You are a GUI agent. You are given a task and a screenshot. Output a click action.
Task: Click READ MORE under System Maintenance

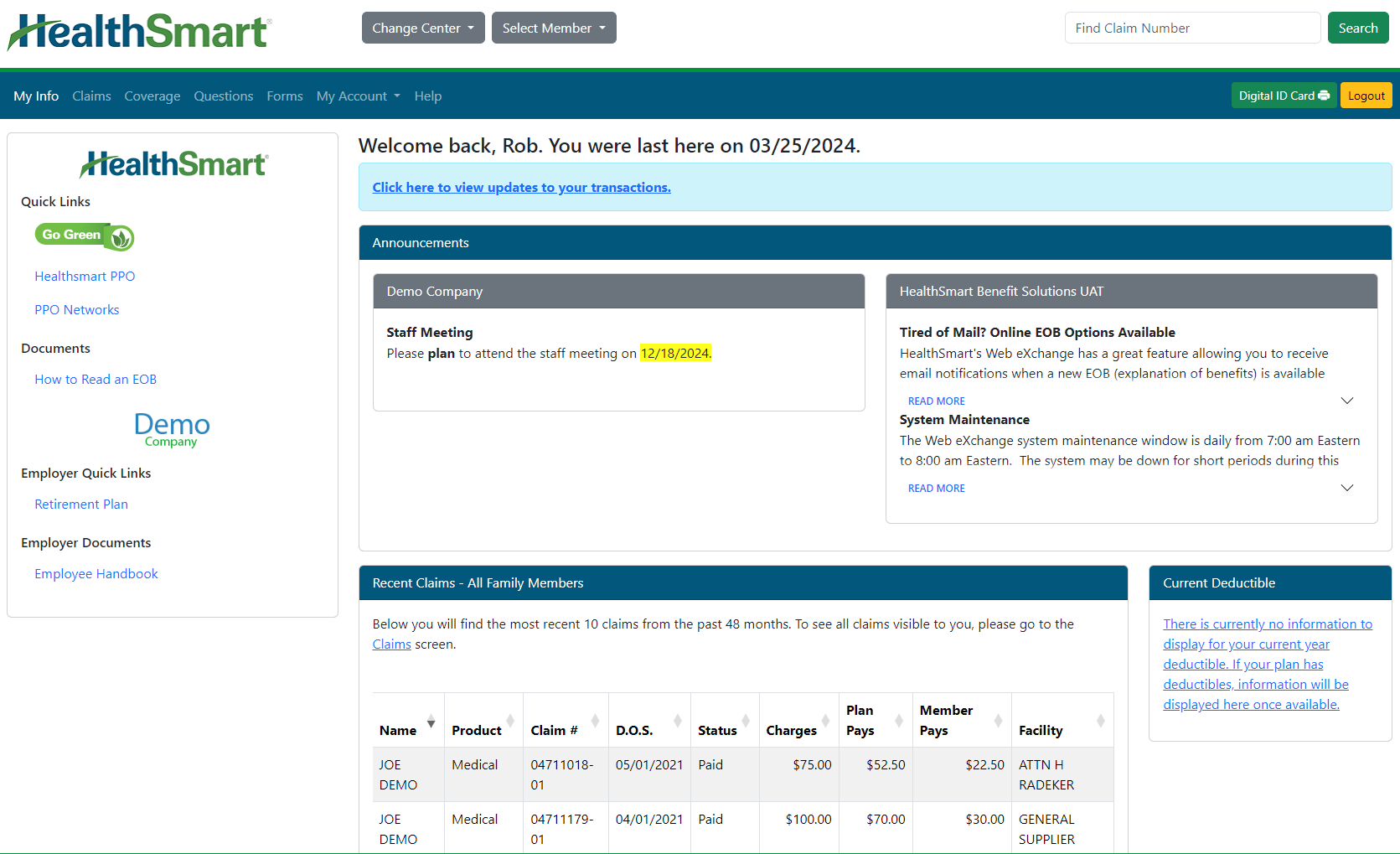937,489
